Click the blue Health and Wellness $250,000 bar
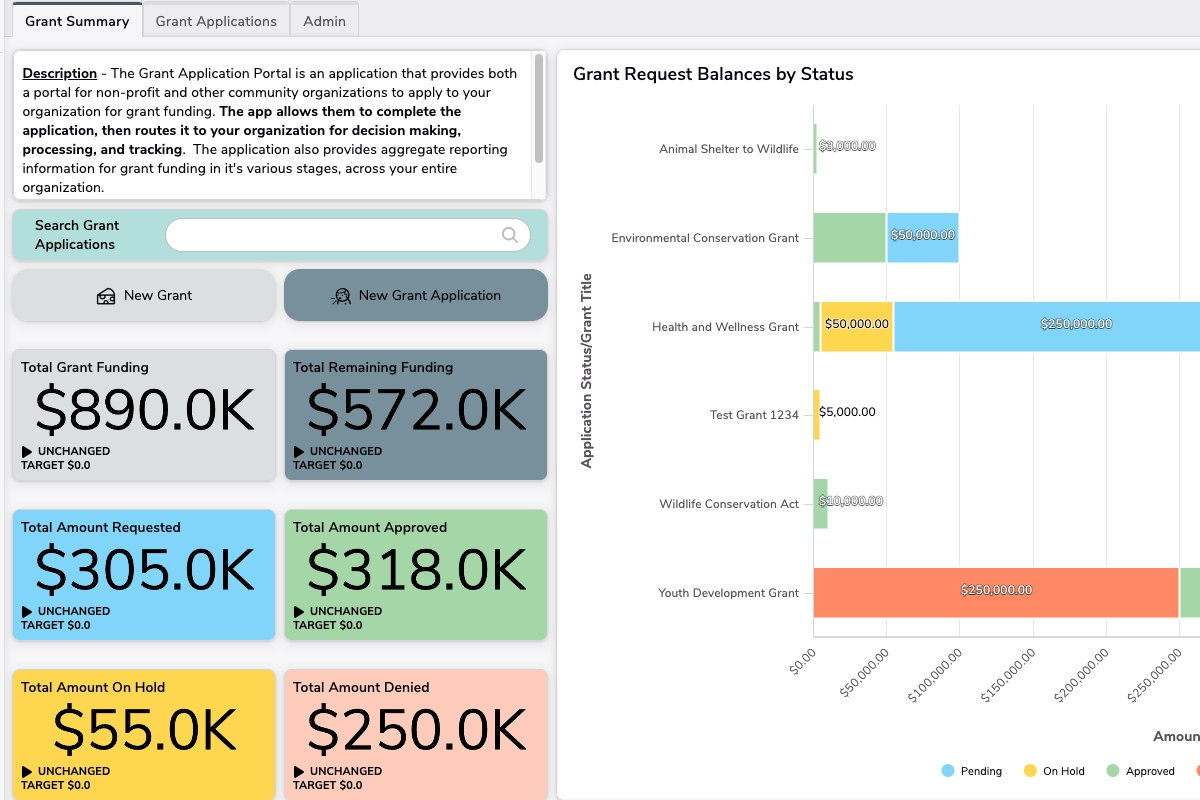The height and width of the screenshot is (800, 1200). (1045, 325)
